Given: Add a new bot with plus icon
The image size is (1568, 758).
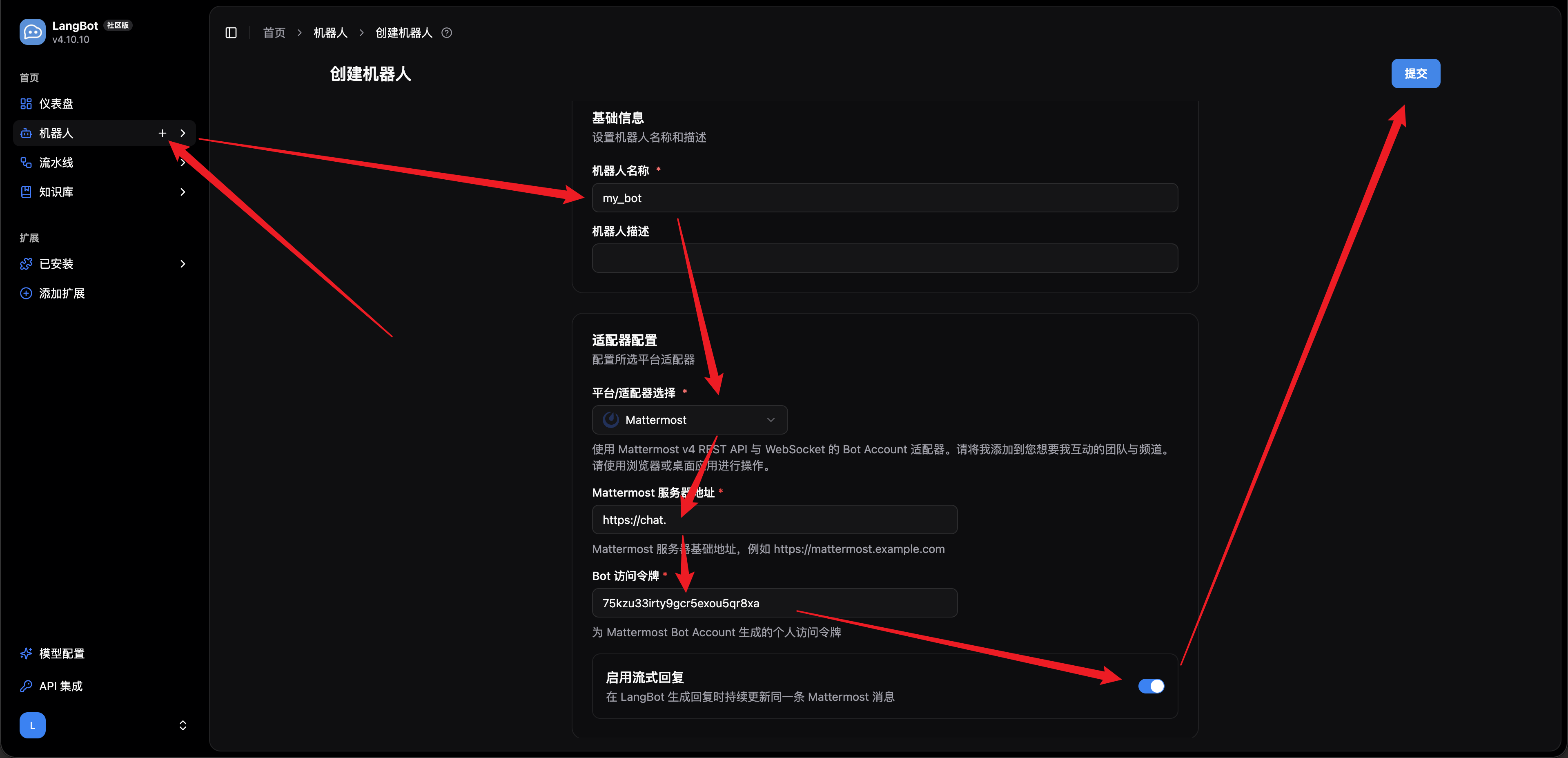Looking at the screenshot, I should coord(163,133).
